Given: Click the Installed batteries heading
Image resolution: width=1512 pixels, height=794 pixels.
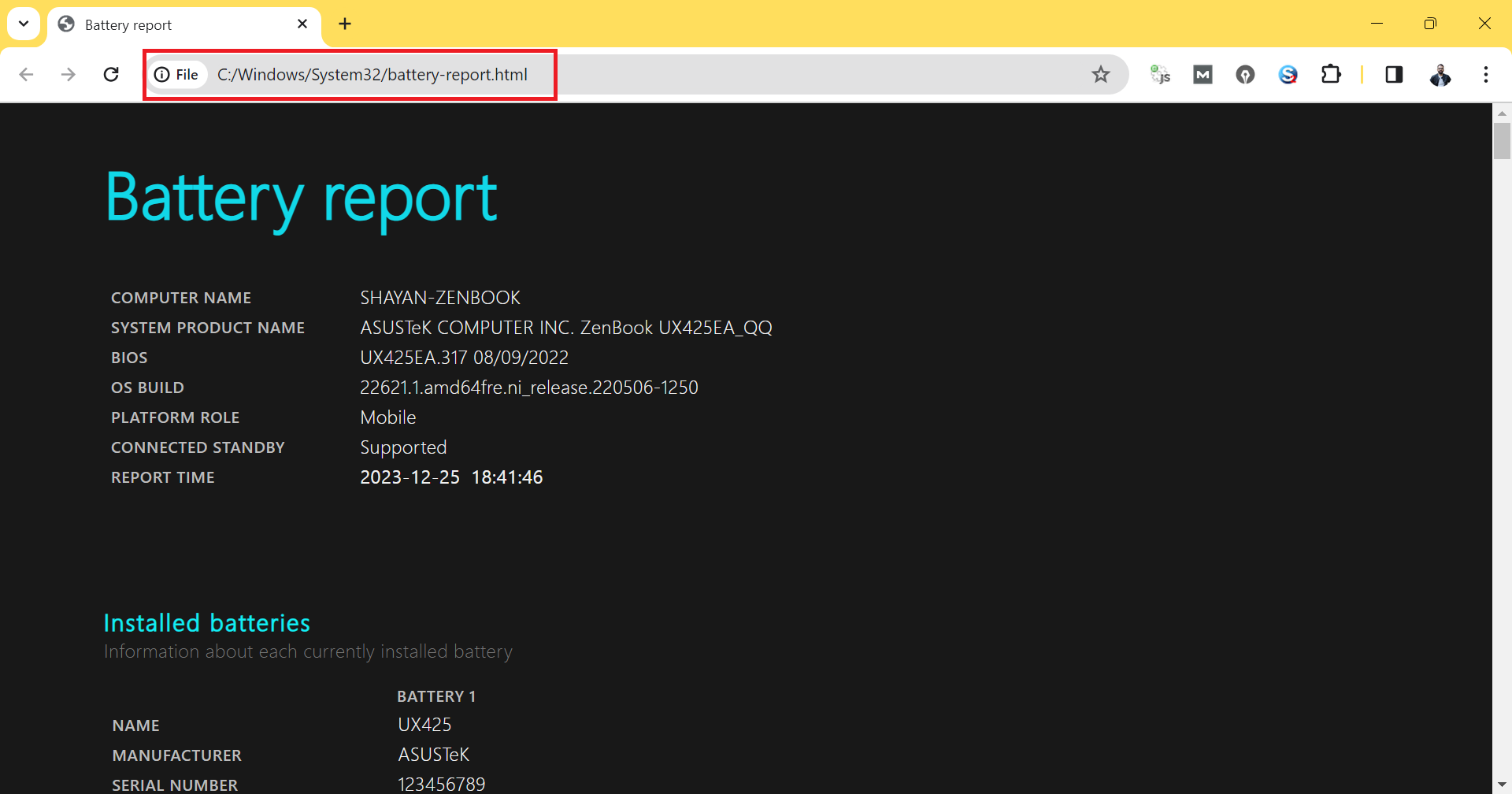Looking at the screenshot, I should tap(207, 623).
